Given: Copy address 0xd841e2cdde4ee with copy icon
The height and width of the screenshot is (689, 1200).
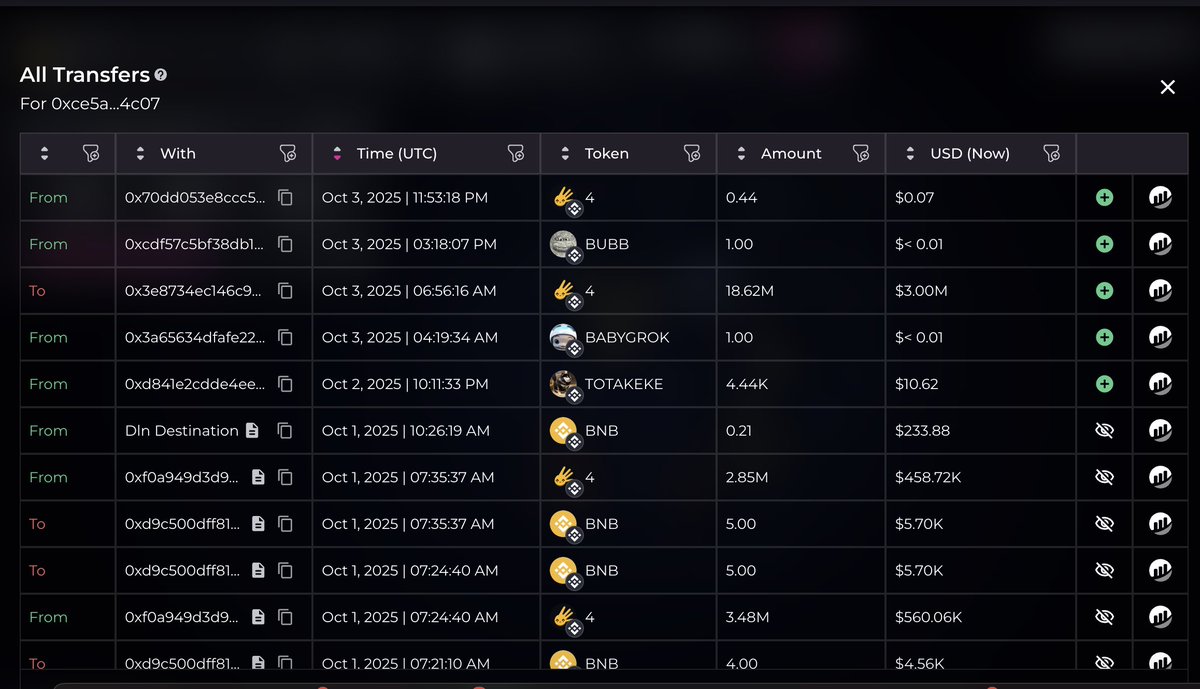Looking at the screenshot, I should (286, 384).
